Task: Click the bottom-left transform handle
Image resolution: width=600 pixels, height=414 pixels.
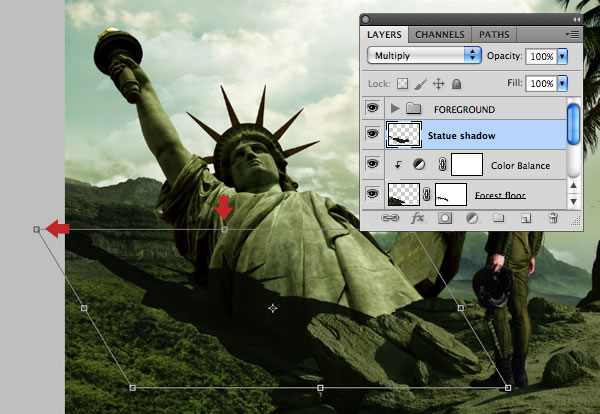Action: (132, 388)
